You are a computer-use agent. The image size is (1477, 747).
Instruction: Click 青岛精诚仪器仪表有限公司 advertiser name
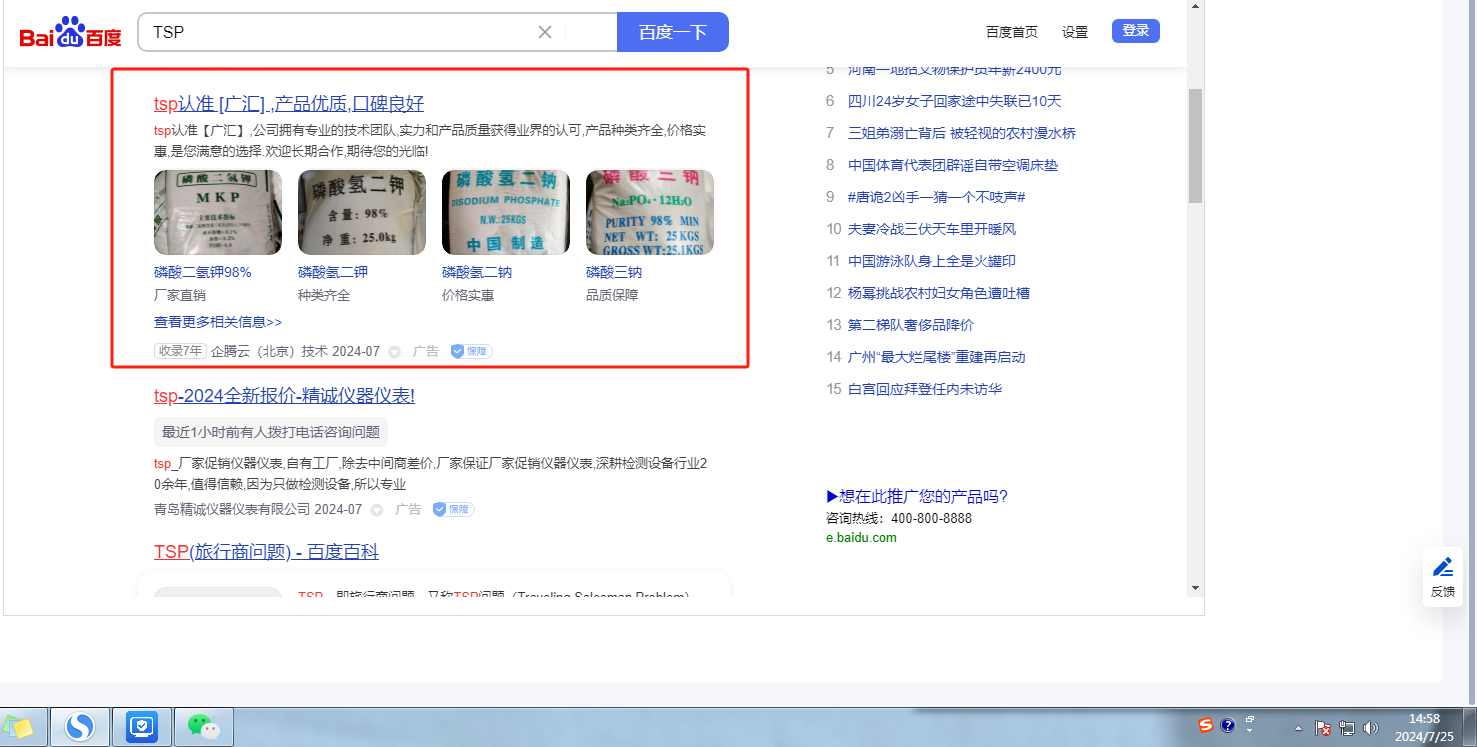click(232, 509)
